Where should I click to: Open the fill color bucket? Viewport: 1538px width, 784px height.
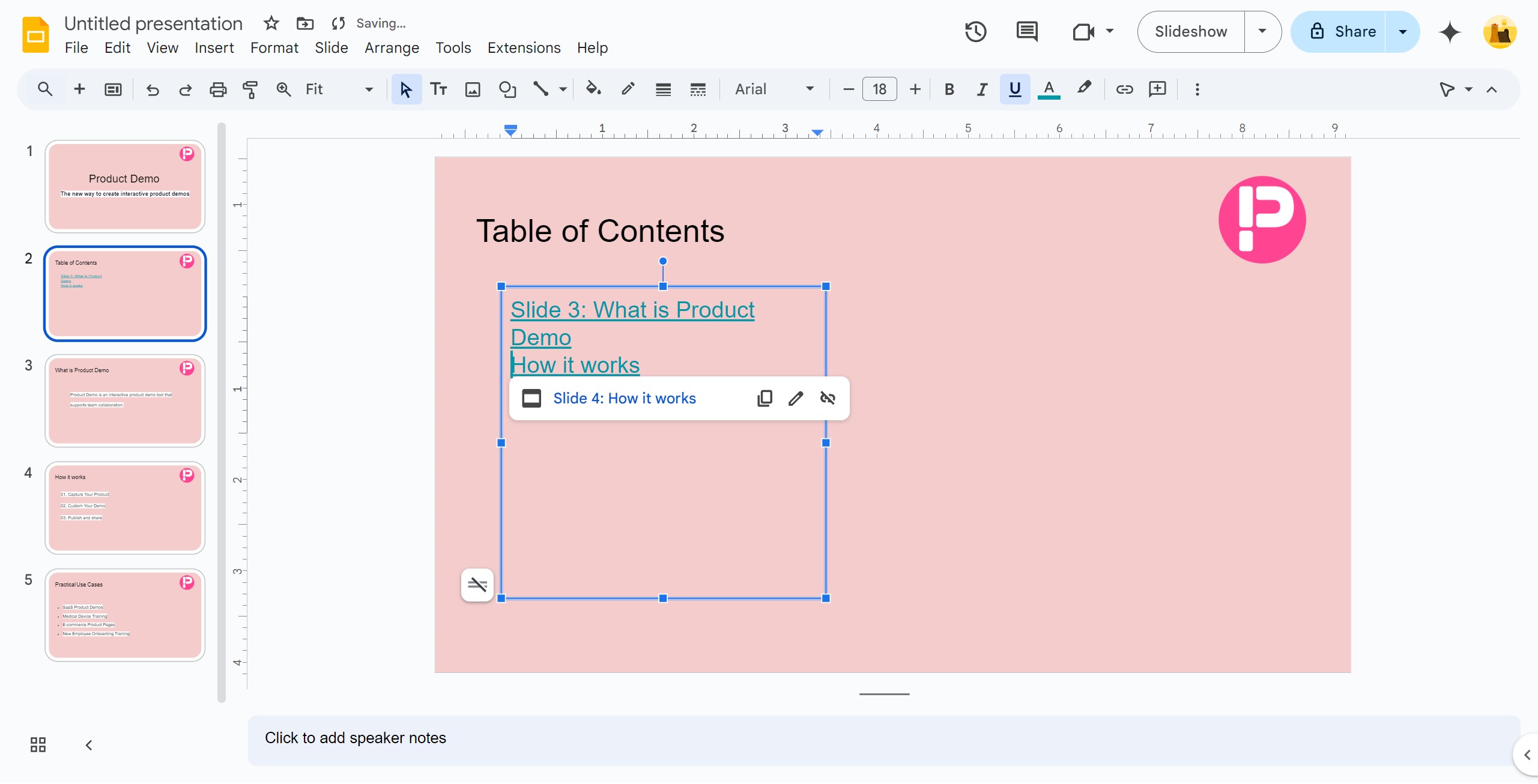tap(593, 89)
